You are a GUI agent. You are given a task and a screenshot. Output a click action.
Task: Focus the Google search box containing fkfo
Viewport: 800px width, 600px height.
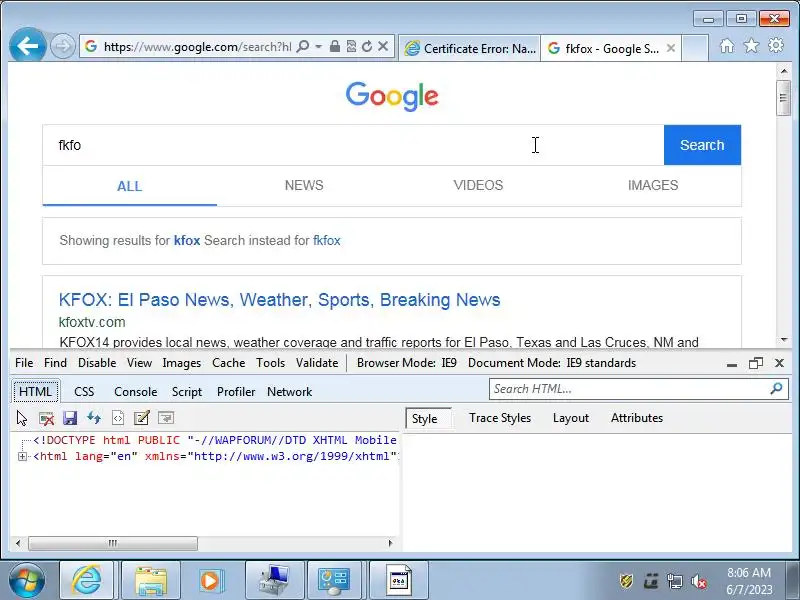(353, 145)
